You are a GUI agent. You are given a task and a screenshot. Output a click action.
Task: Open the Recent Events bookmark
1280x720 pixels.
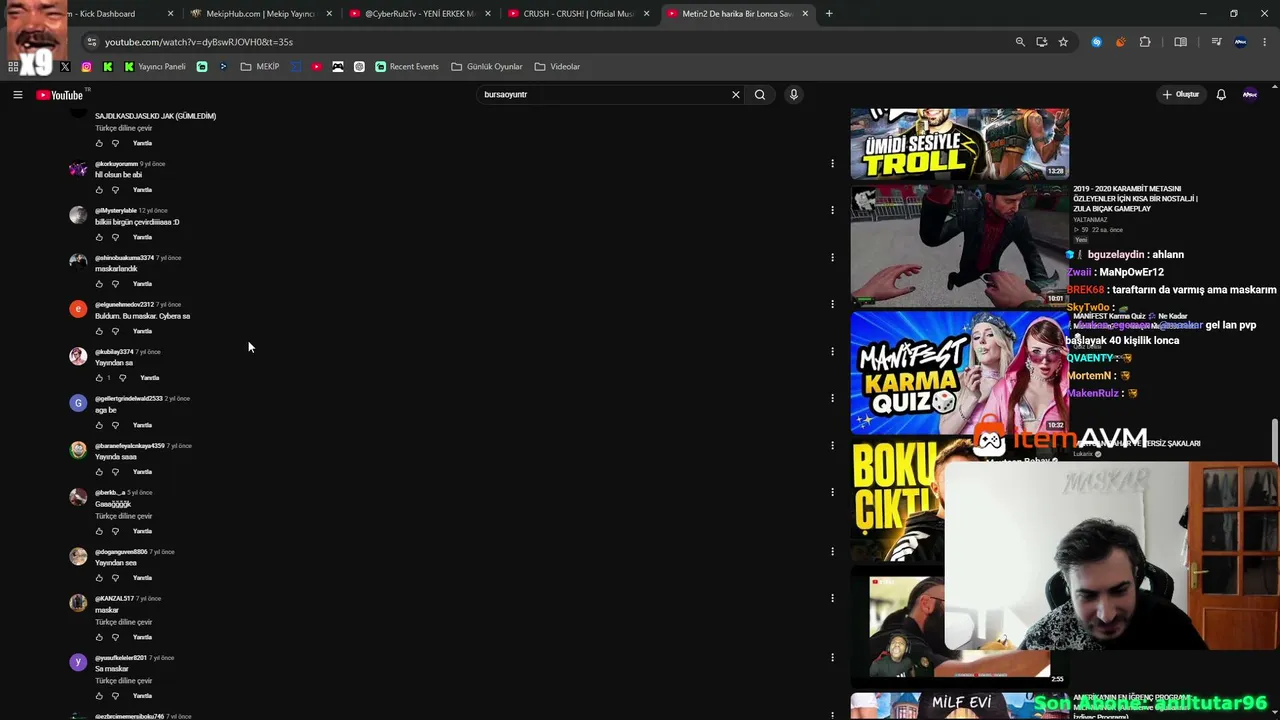pos(407,67)
